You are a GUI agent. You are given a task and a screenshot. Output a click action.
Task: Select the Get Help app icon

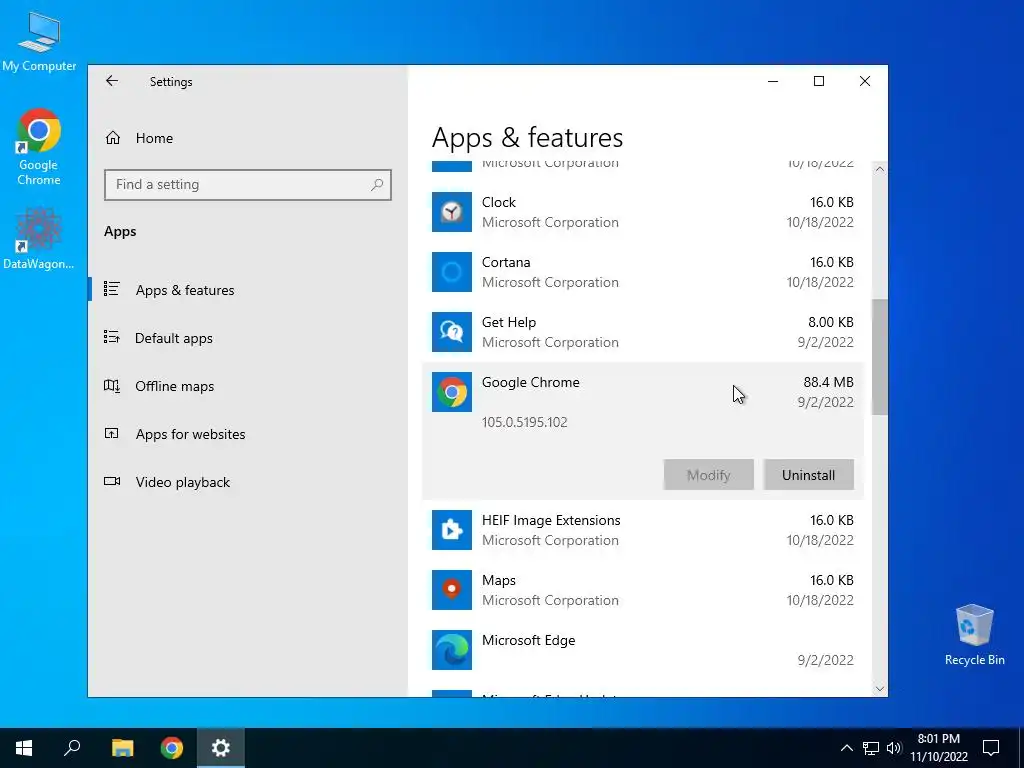click(x=451, y=332)
